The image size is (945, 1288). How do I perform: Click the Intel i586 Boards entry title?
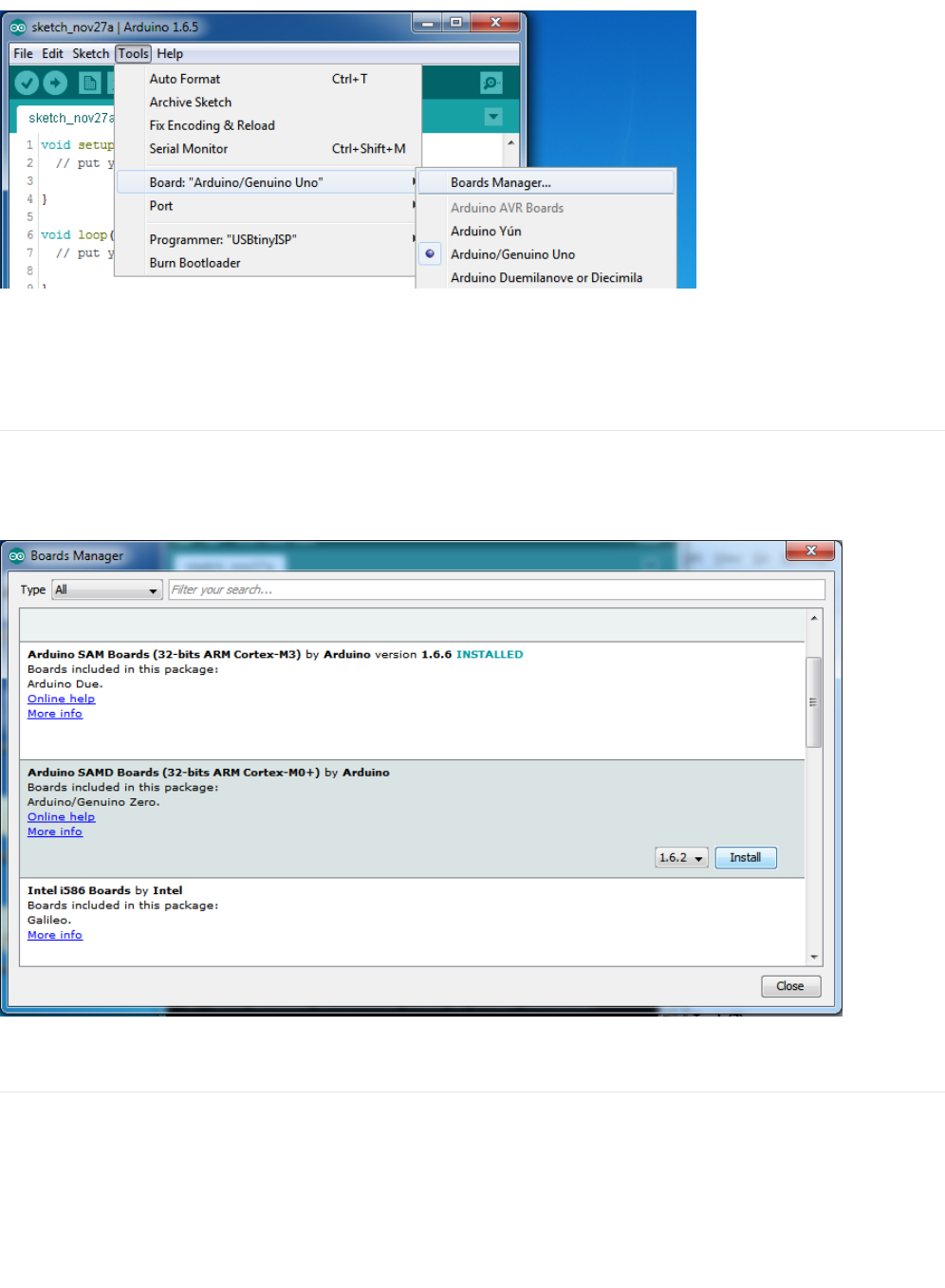coord(79,890)
